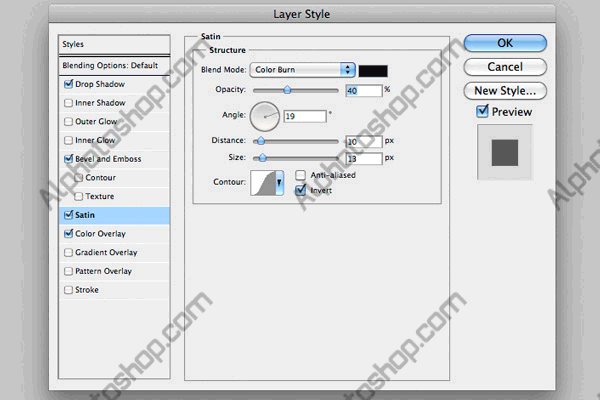Enable the Inner Shadow checkbox

point(68,103)
